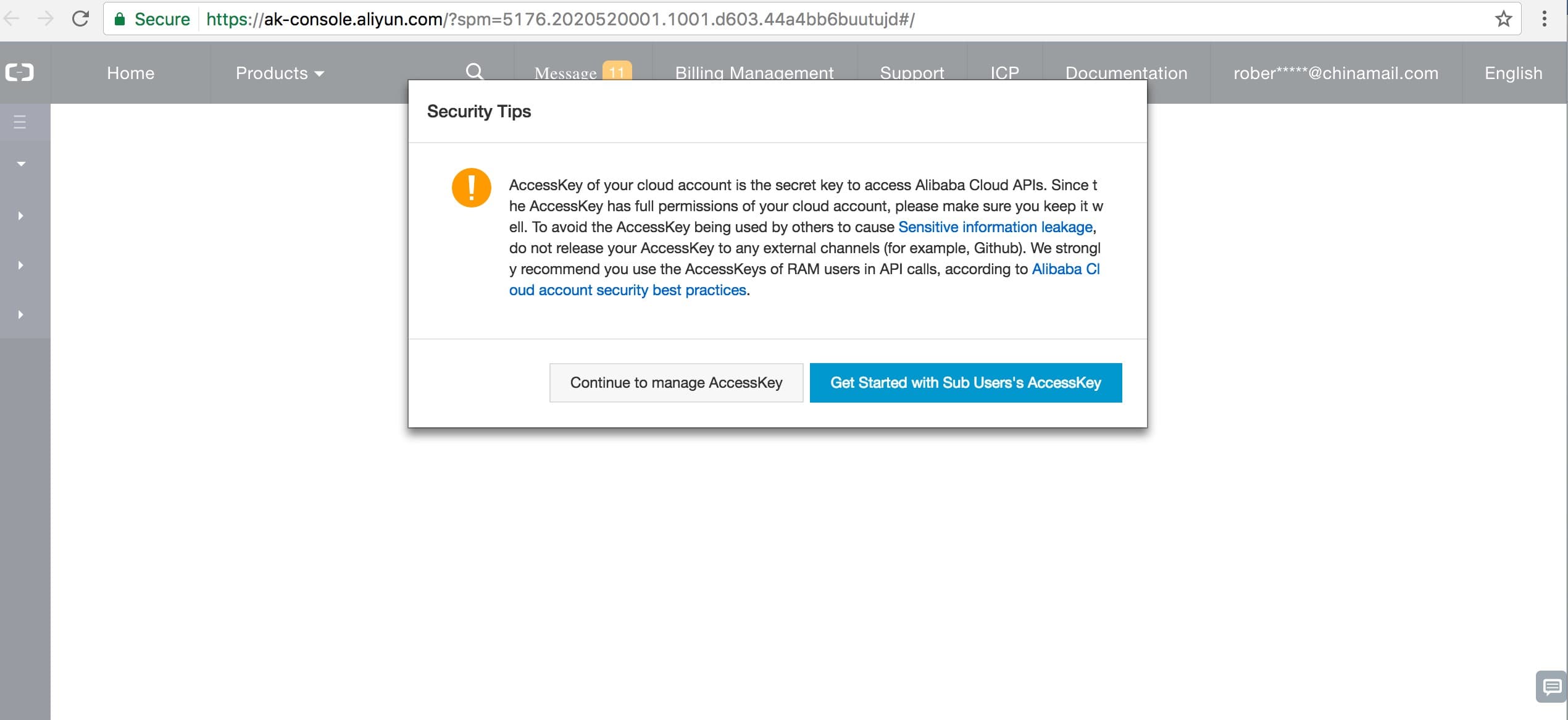Open the ICP menu item
The image size is (1568, 720).
tap(1004, 73)
